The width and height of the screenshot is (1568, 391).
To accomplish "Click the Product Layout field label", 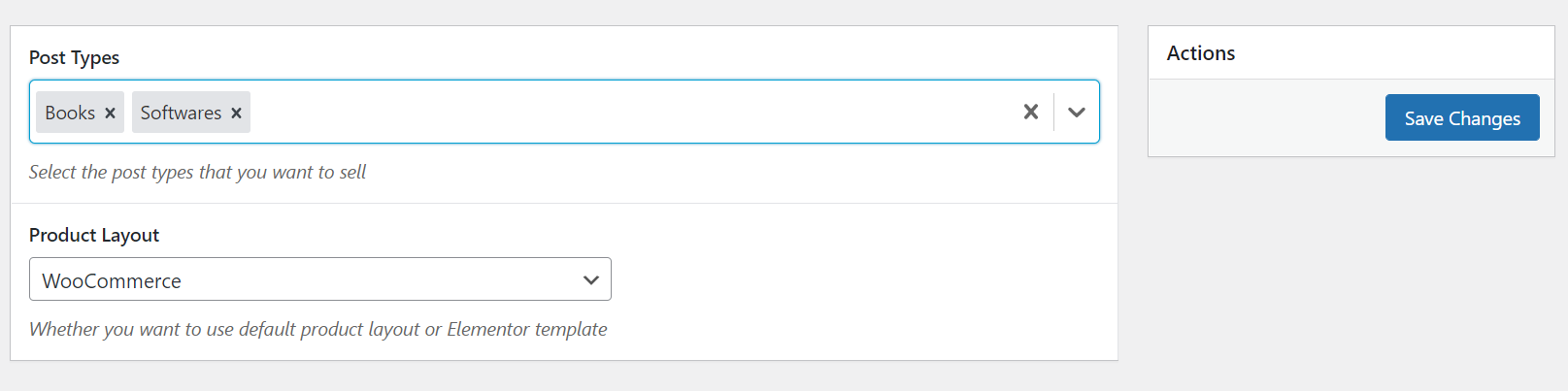I will click(x=94, y=235).
